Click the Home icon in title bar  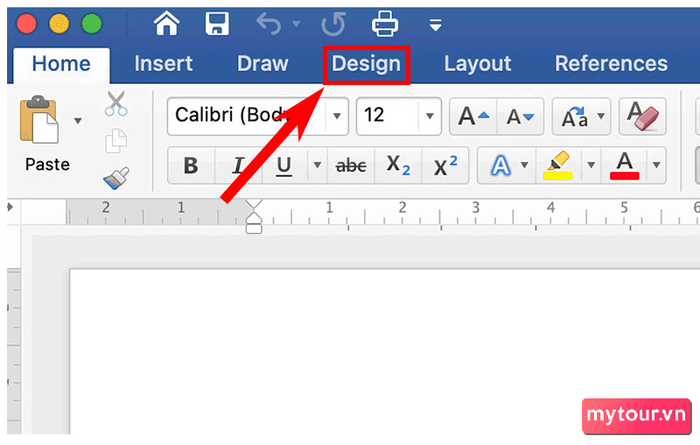[x=167, y=23]
